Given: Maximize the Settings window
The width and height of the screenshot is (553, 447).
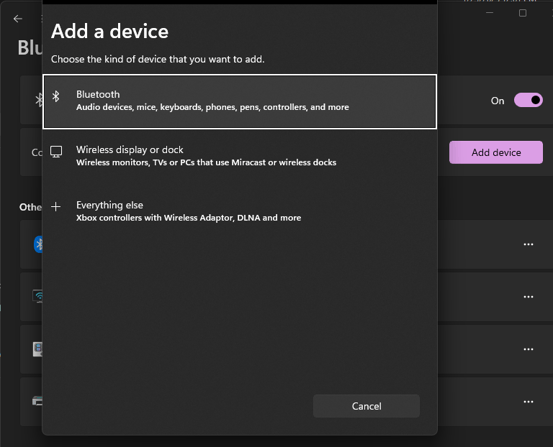Looking at the screenshot, I should (523, 13).
